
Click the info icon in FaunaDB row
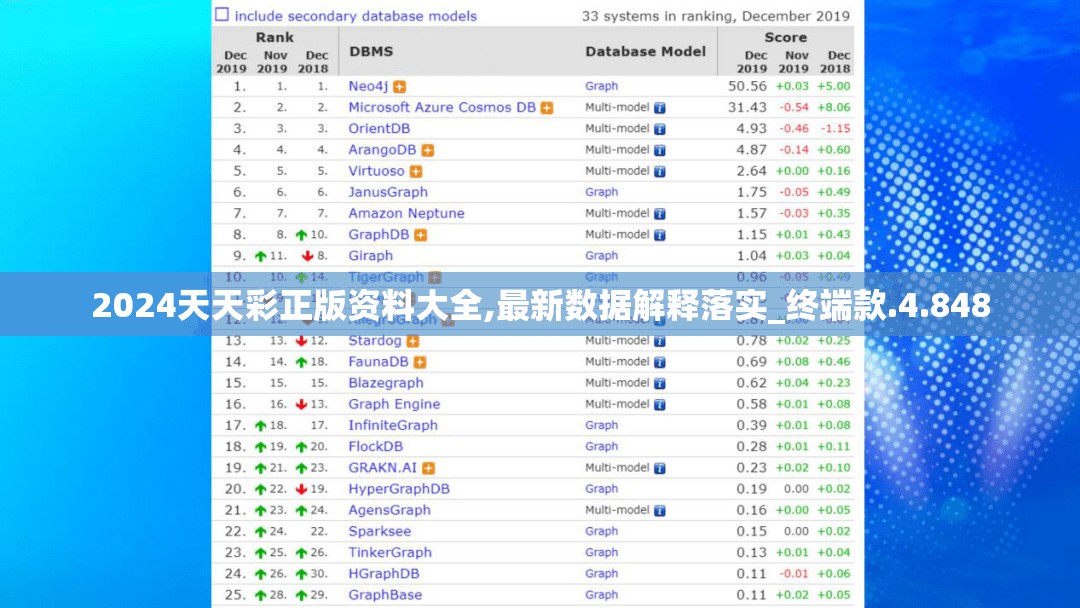point(660,362)
